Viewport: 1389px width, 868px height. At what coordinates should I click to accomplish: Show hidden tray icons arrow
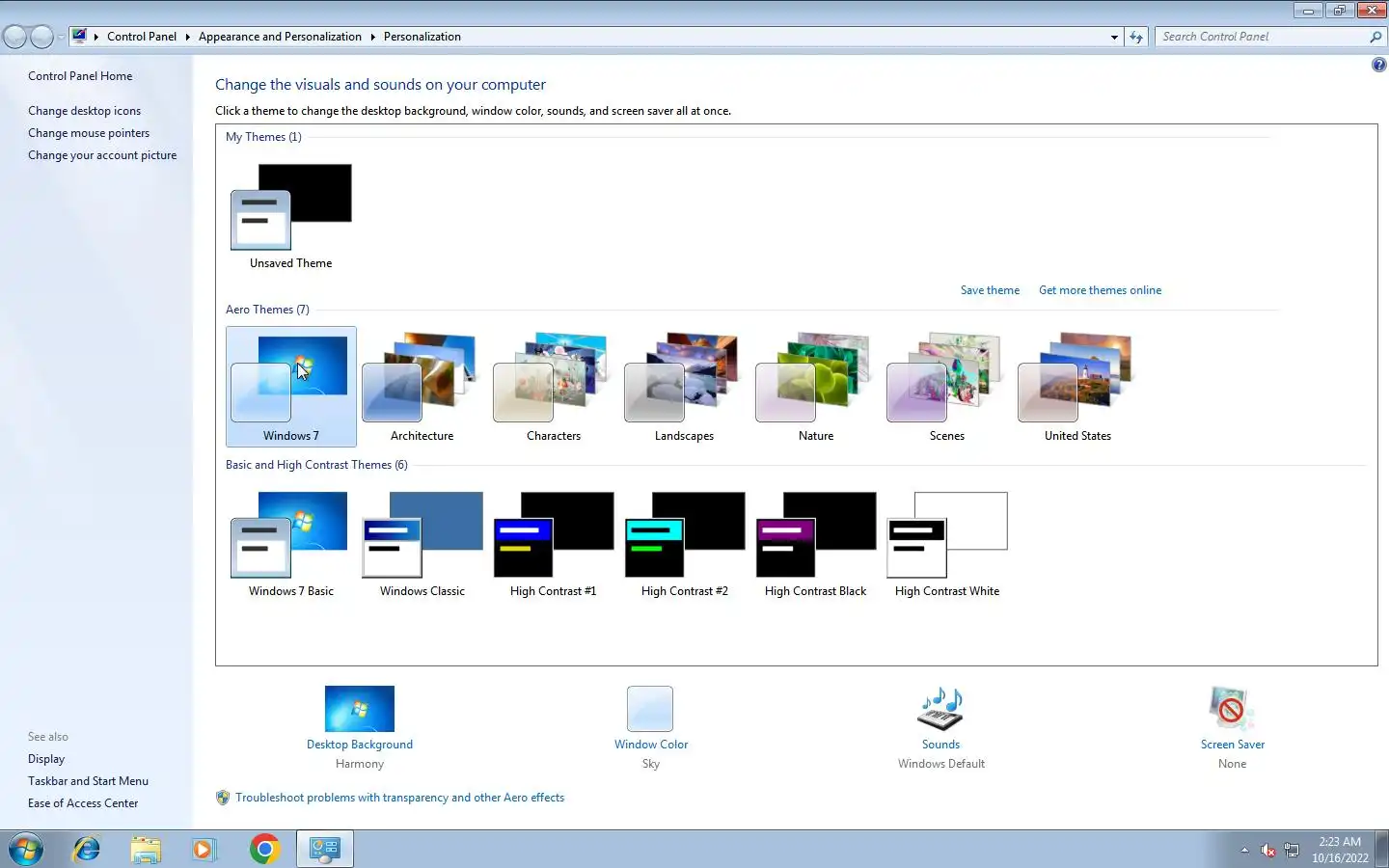(1244, 851)
